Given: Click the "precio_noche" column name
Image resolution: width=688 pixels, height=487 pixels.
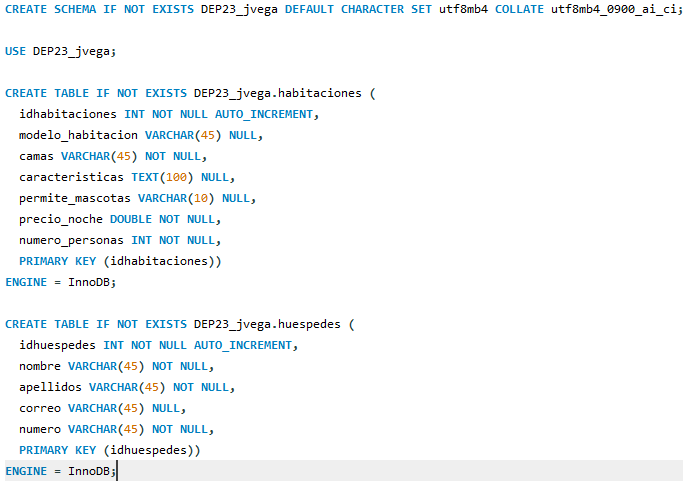Looking at the screenshot, I should pos(61,219).
